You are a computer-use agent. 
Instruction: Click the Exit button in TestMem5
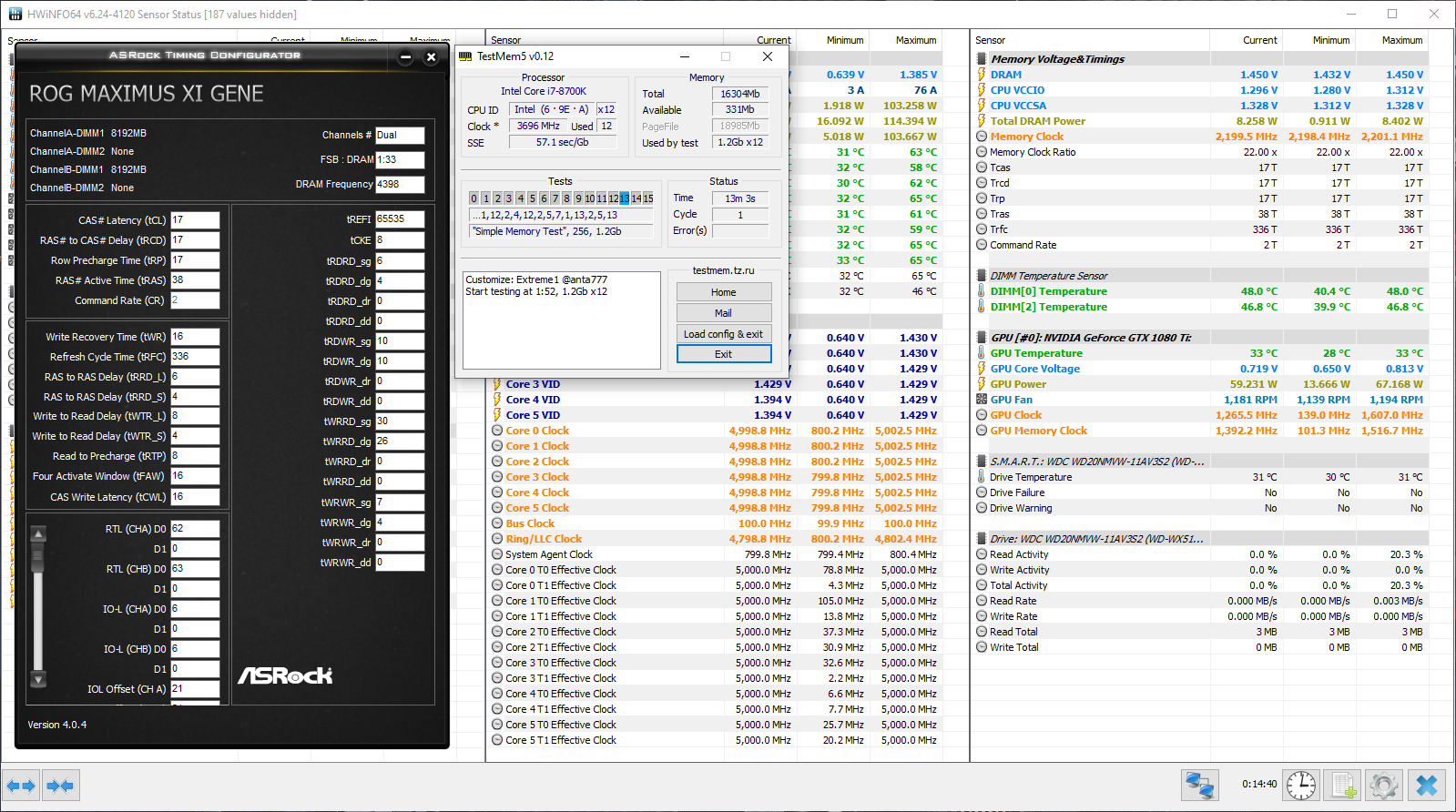(724, 354)
